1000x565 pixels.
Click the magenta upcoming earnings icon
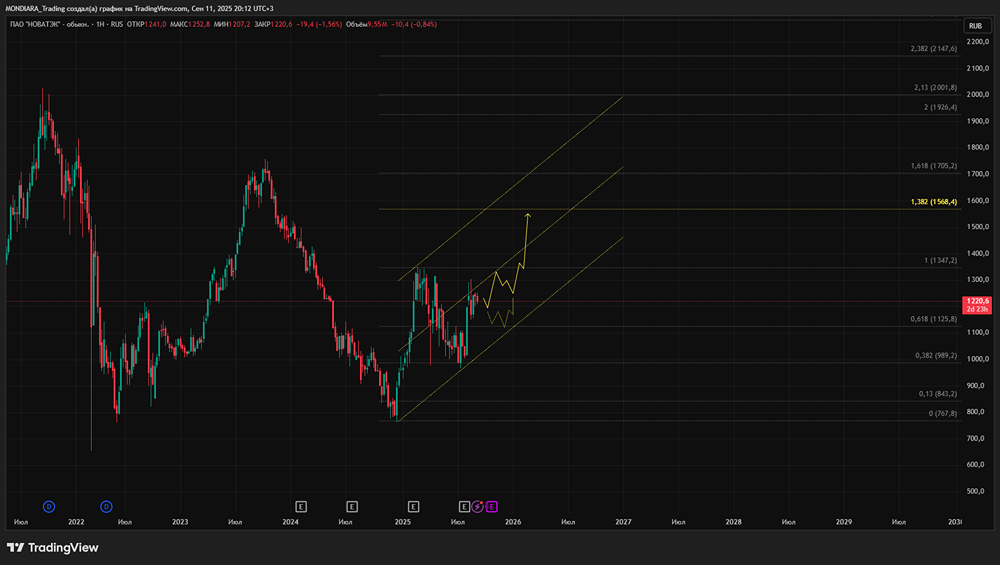(491, 507)
